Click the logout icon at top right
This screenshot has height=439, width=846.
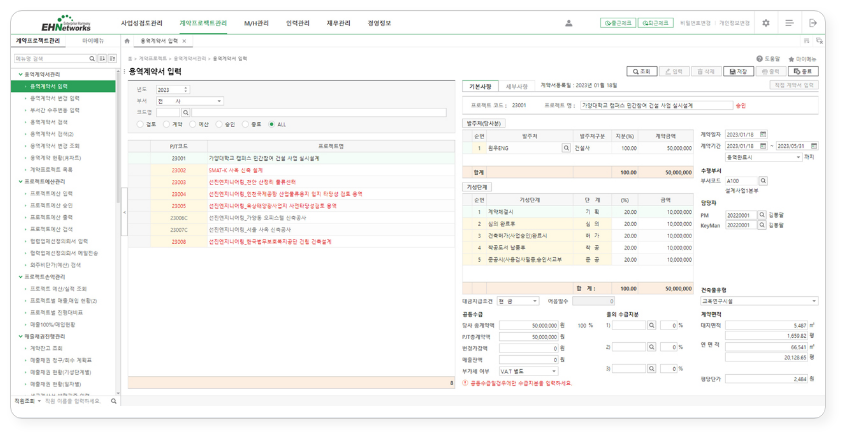tap(812, 22)
